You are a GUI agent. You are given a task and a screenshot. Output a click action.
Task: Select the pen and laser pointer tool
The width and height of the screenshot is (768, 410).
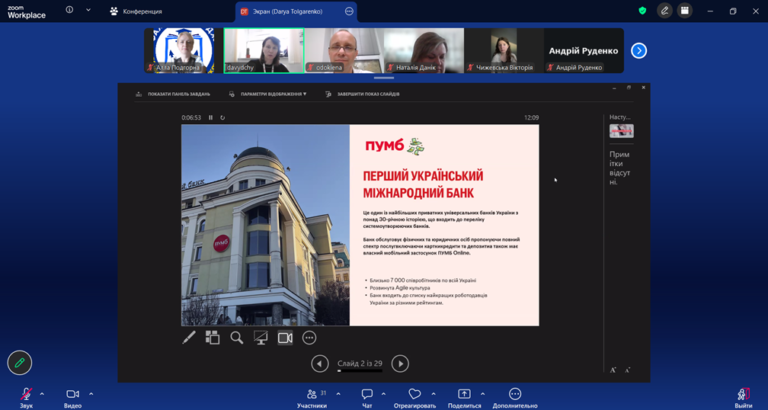coord(189,338)
